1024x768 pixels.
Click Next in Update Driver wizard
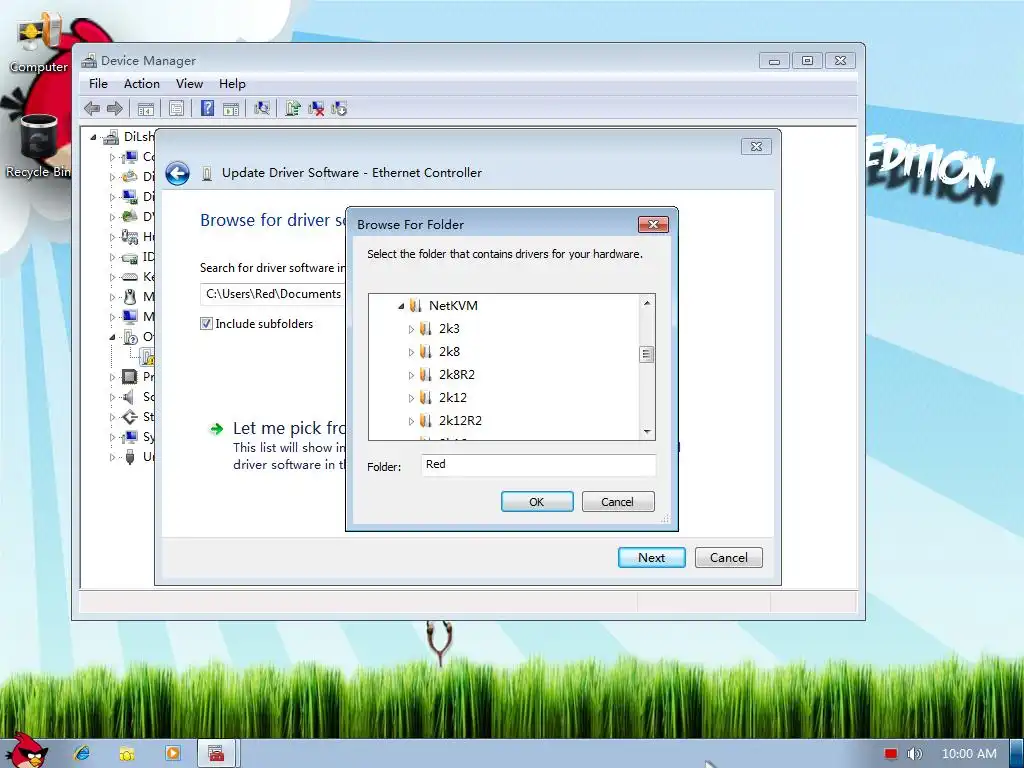click(652, 558)
